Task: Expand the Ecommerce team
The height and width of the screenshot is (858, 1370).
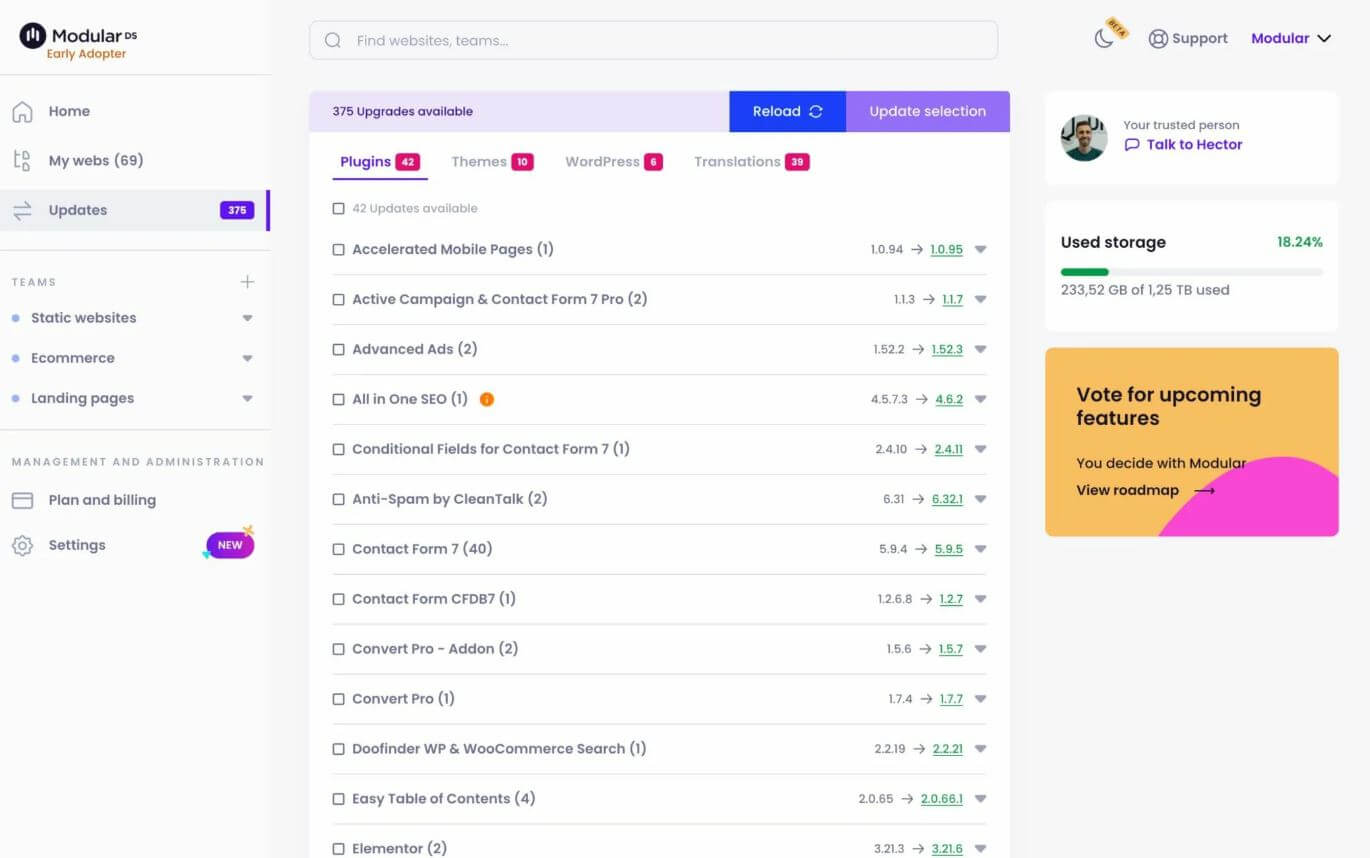Action: point(247,358)
